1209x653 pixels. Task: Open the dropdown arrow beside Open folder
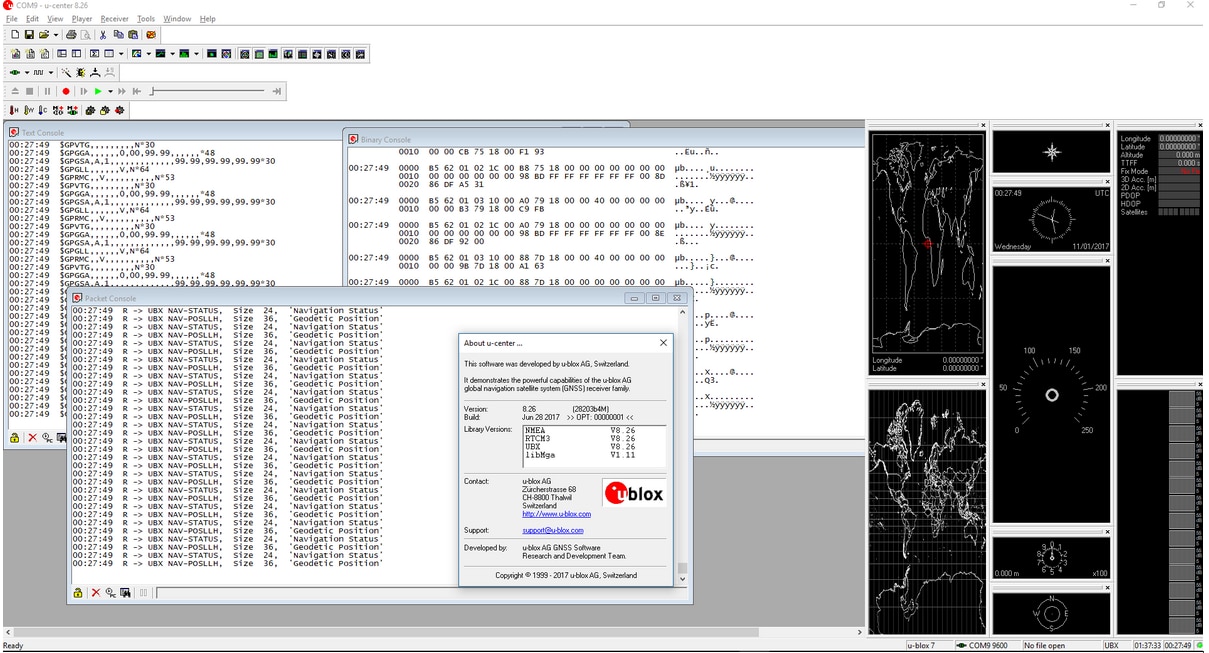tap(56, 34)
